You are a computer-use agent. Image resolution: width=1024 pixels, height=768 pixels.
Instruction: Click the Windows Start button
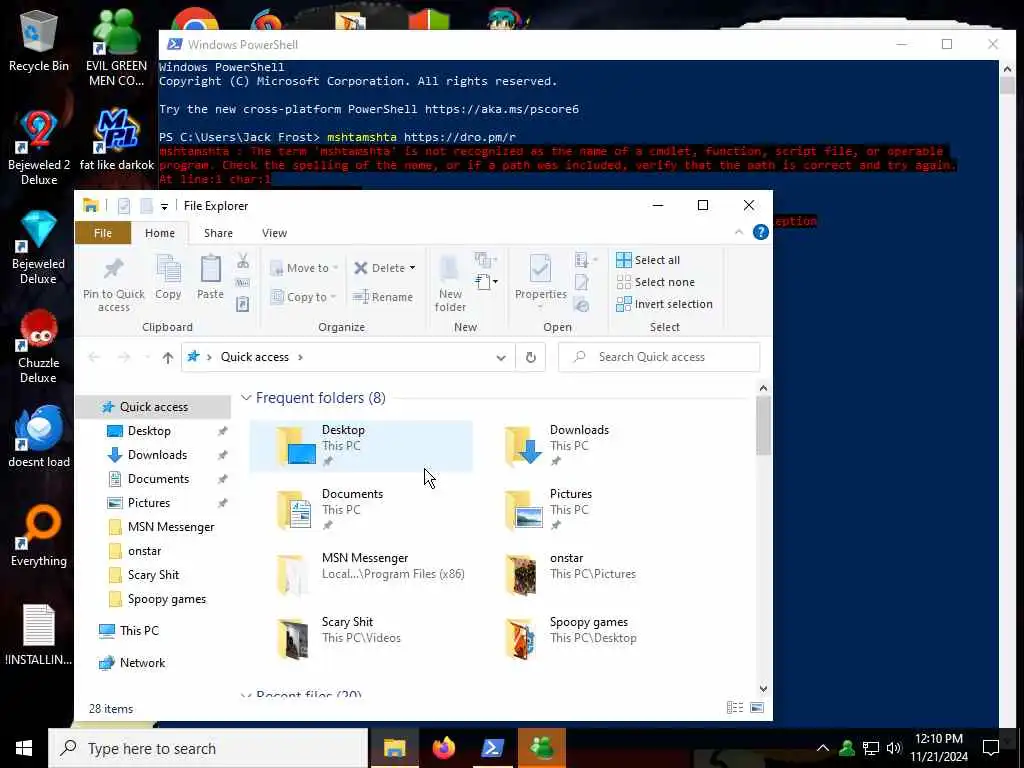[24, 748]
